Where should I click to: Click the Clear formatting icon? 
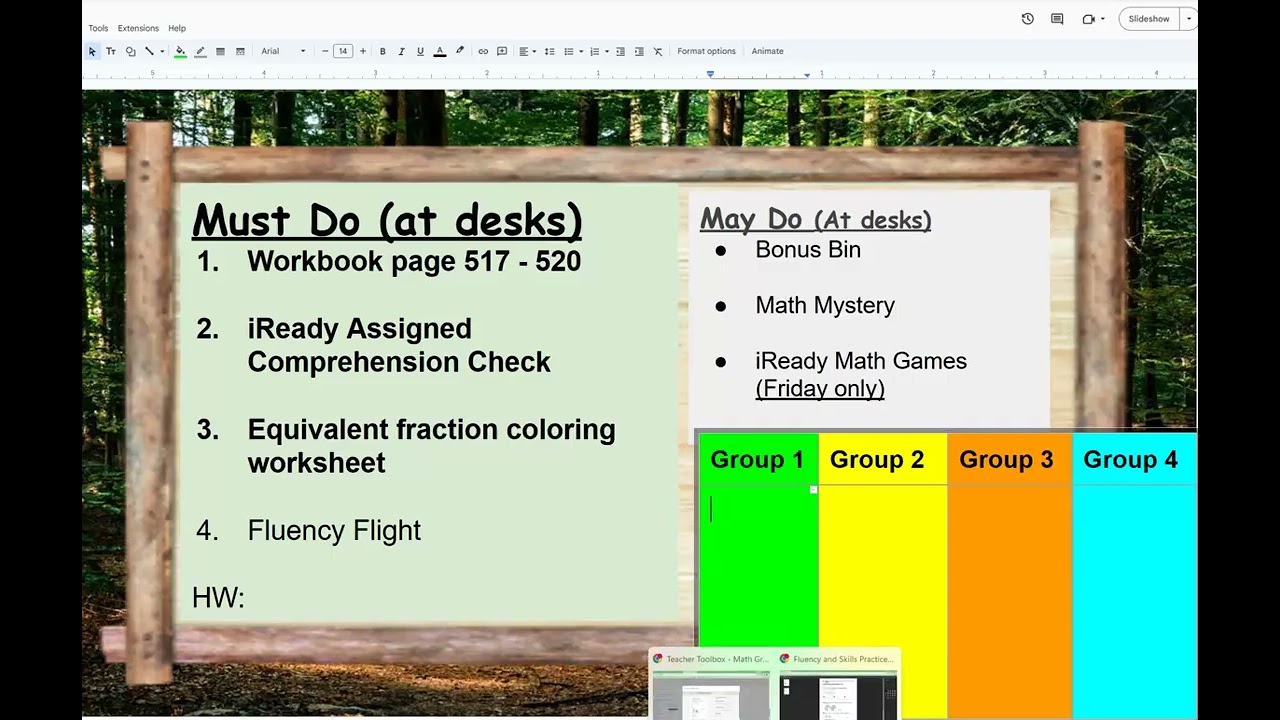tap(658, 51)
